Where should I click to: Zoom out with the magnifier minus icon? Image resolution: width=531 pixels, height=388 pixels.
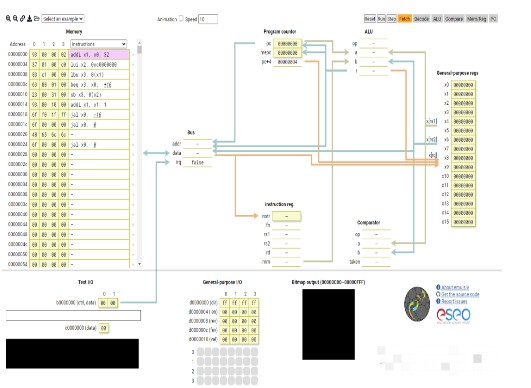click(15, 19)
